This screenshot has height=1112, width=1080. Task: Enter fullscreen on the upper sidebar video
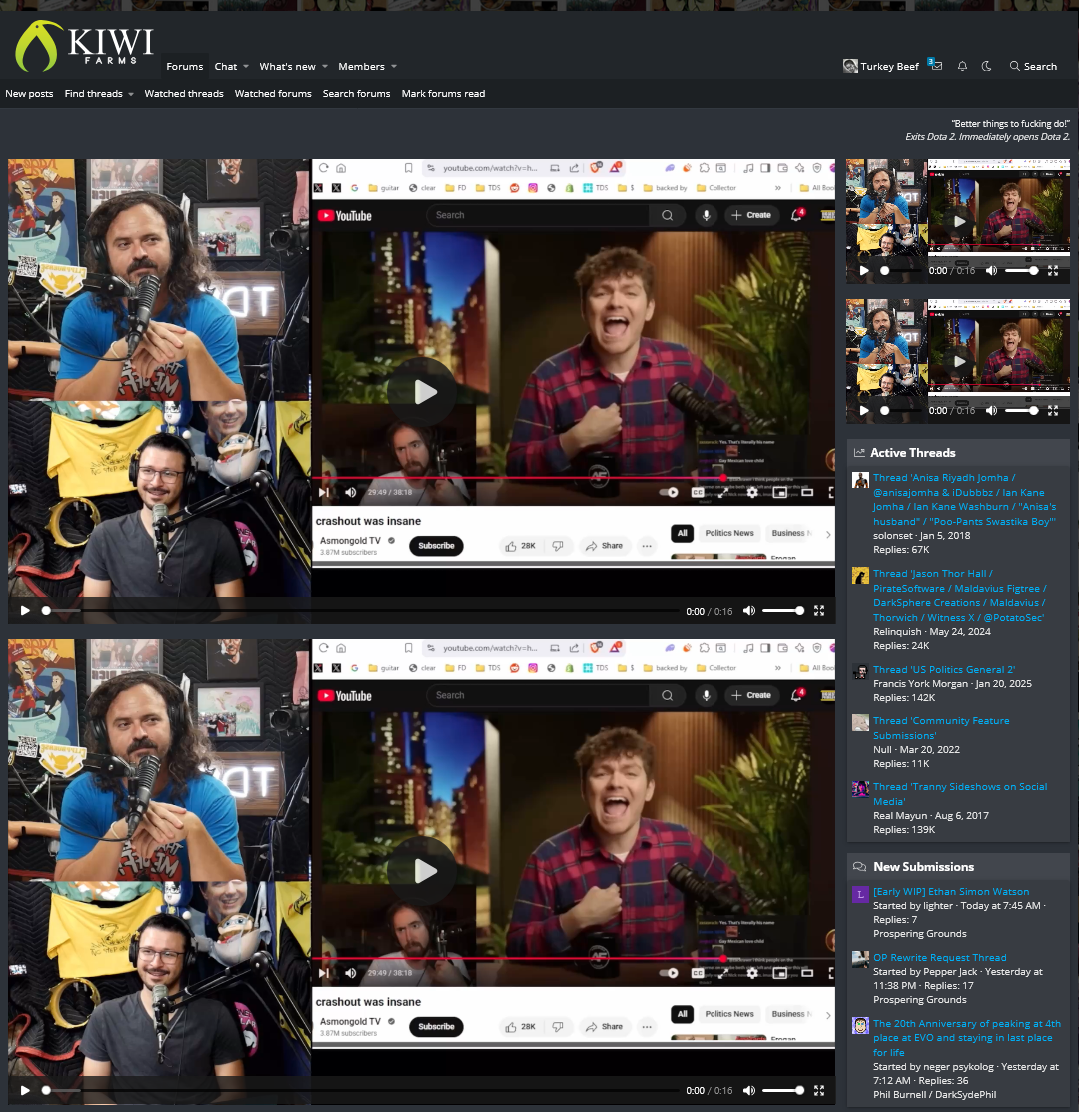(1053, 270)
